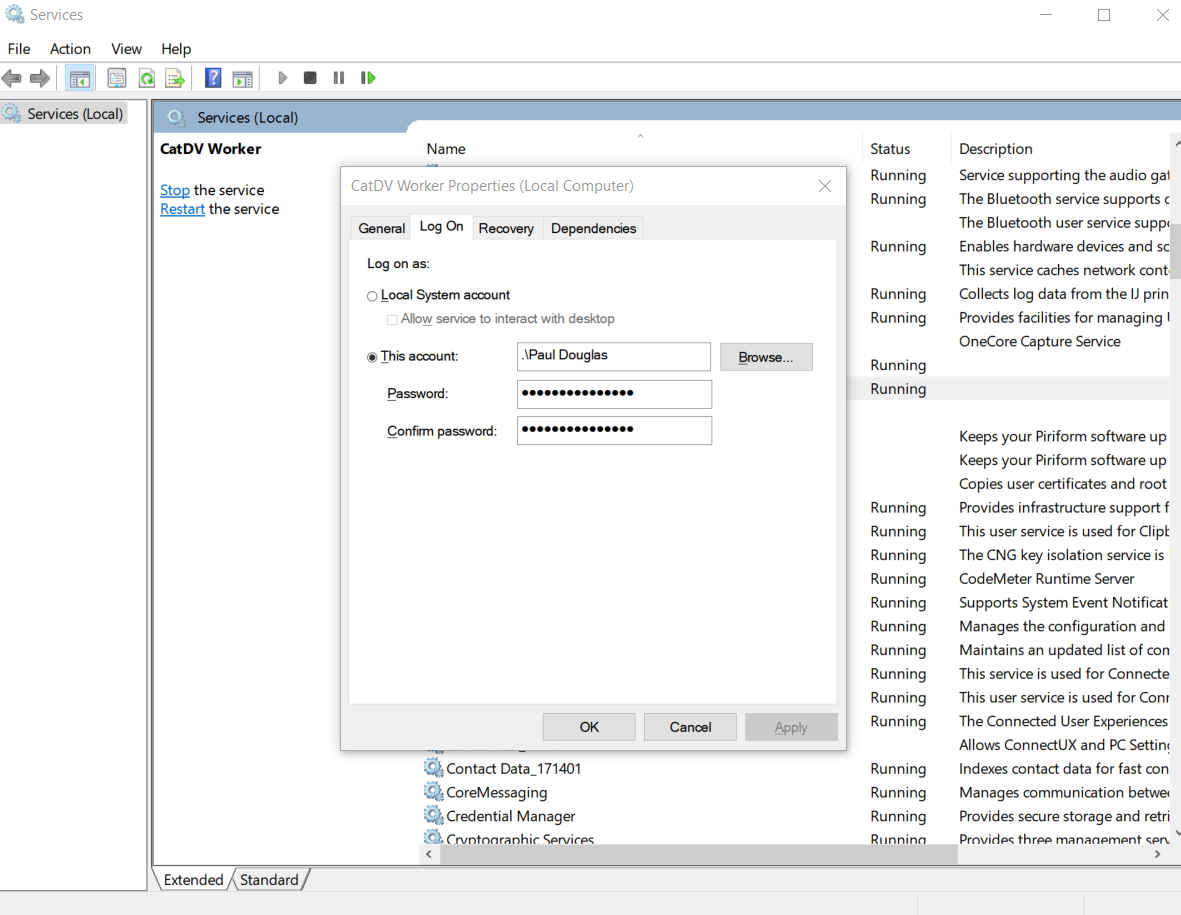Image resolution: width=1181 pixels, height=915 pixels.
Task: Click the horizontal scrollbar thumb in services list
Action: (x=699, y=854)
